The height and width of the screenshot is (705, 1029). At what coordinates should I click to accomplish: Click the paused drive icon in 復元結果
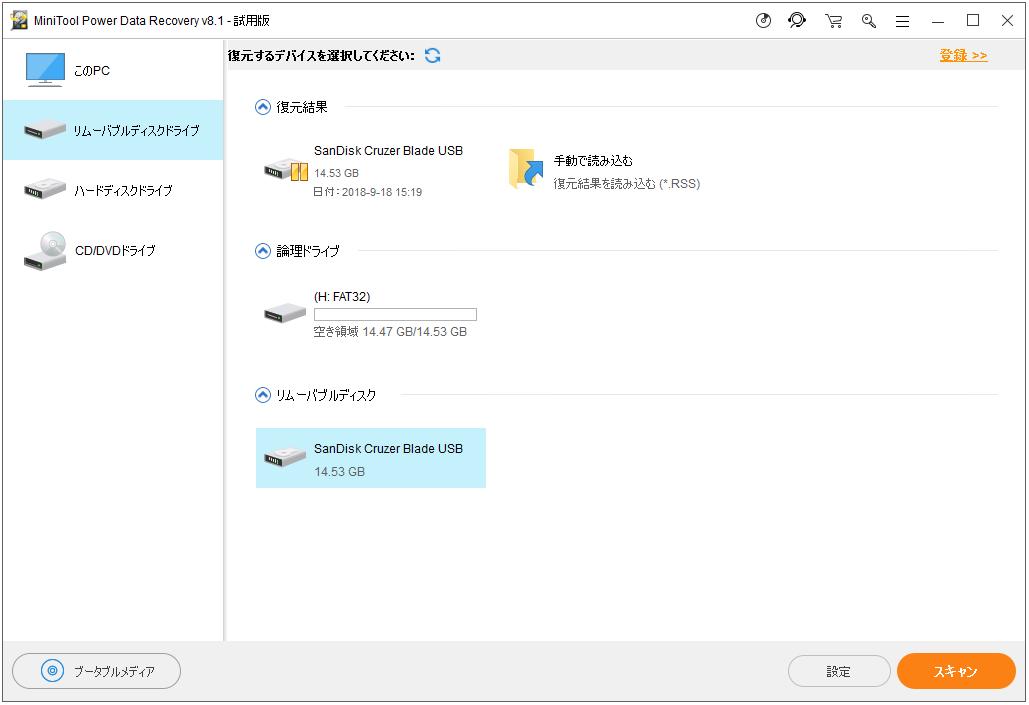[x=286, y=170]
